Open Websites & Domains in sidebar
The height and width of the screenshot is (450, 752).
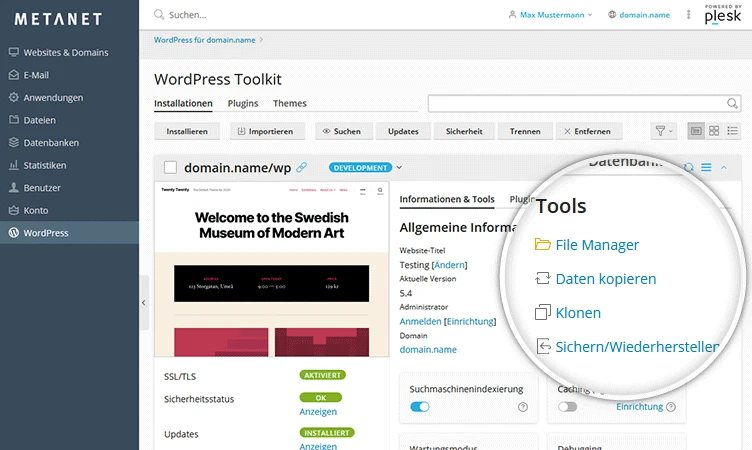coord(66,52)
